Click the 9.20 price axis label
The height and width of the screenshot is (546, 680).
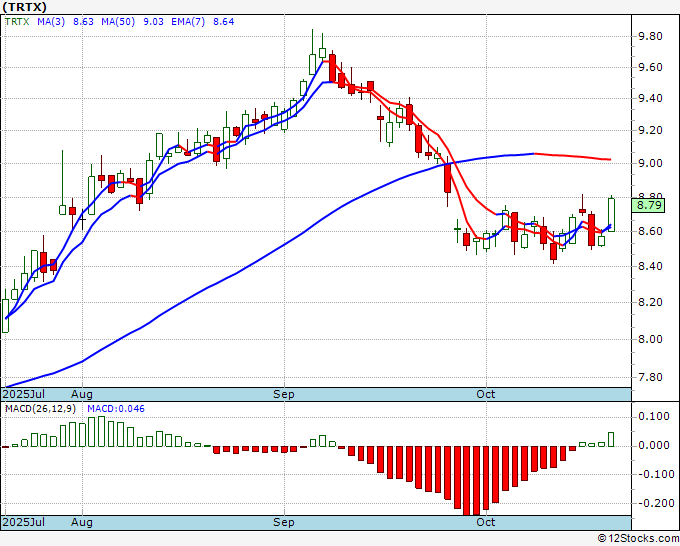[651, 131]
